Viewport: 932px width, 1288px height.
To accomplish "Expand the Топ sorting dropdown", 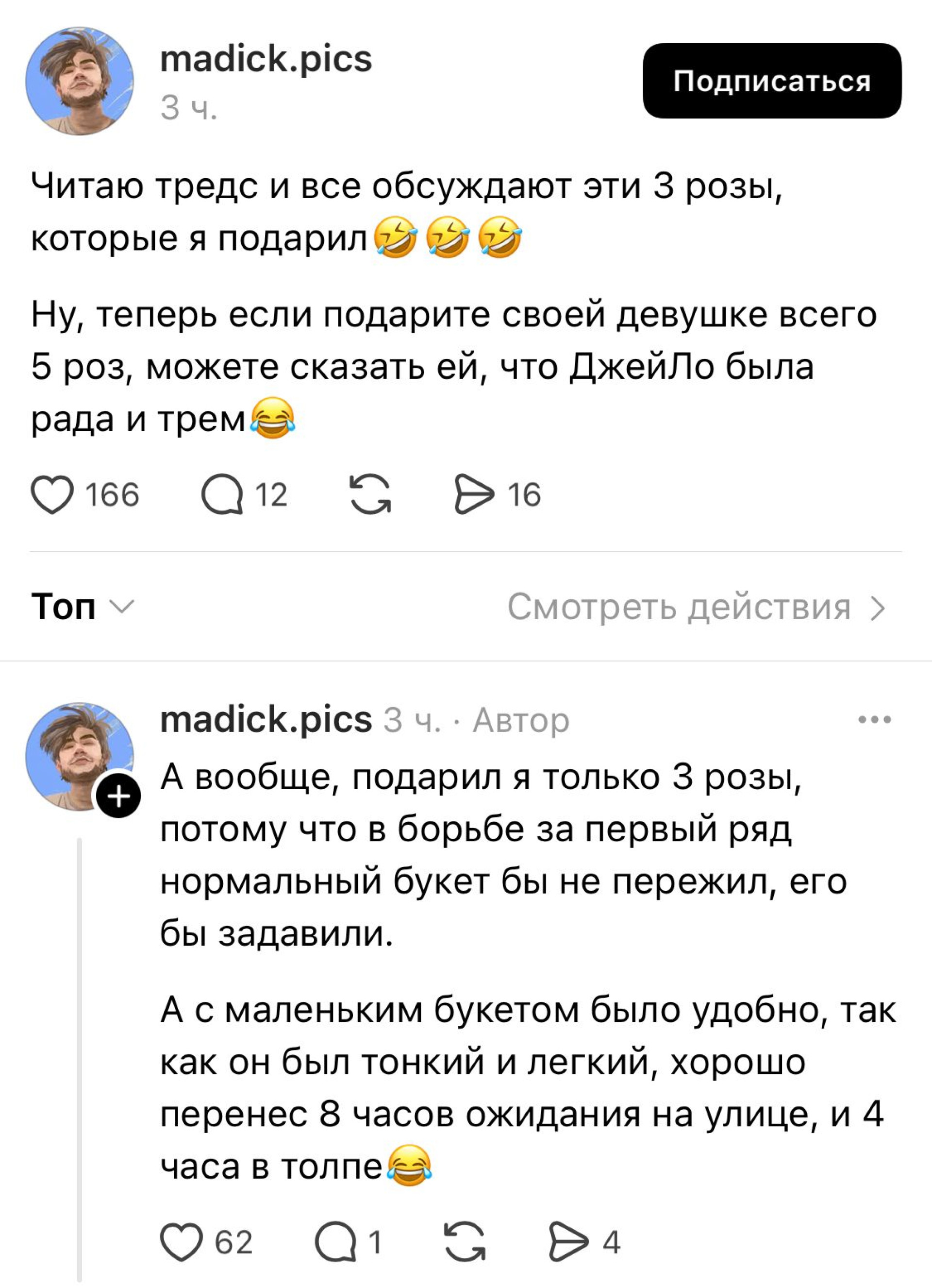I will click(x=83, y=607).
